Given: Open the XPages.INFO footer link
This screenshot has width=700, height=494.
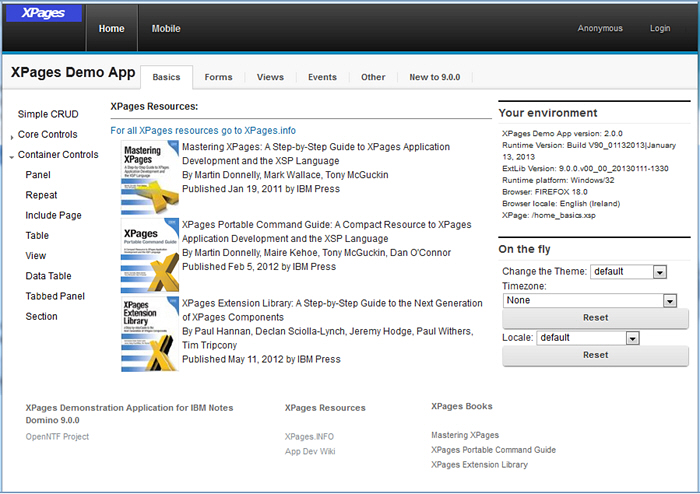Looking at the screenshot, I should (309, 436).
